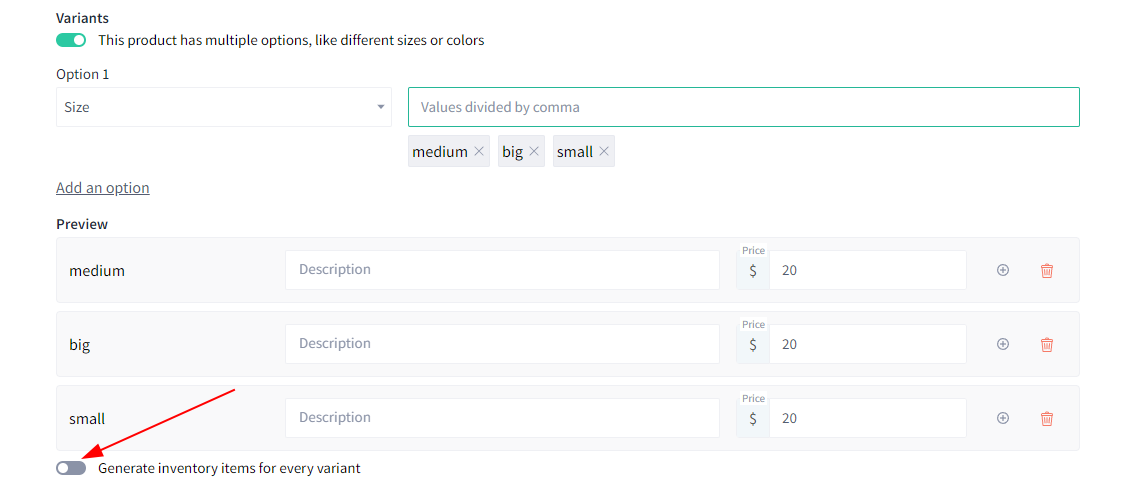
Task: Delete the big variant with trash icon
Action: click(1047, 344)
